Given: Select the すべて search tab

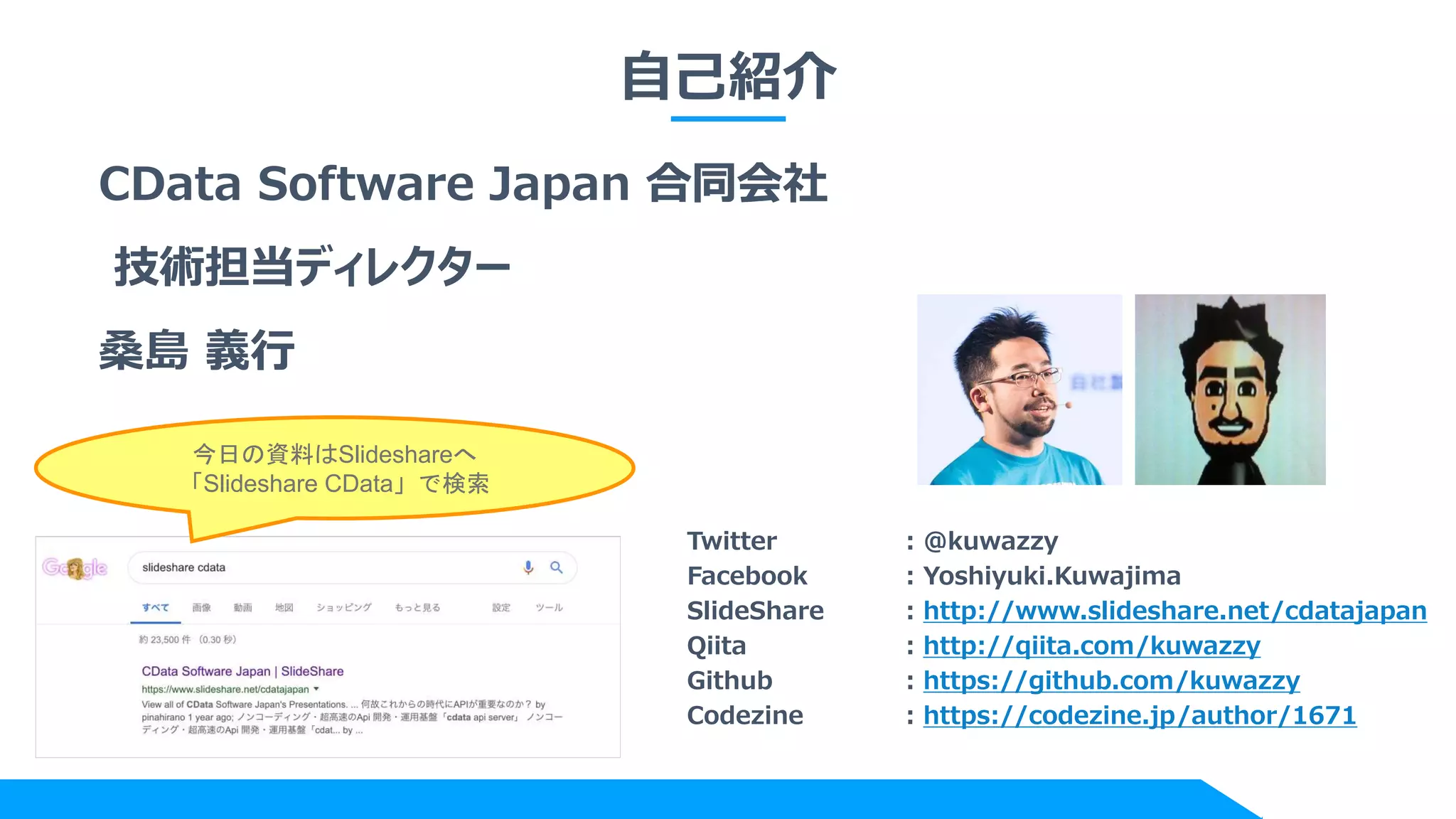Looking at the screenshot, I should pos(155,608).
